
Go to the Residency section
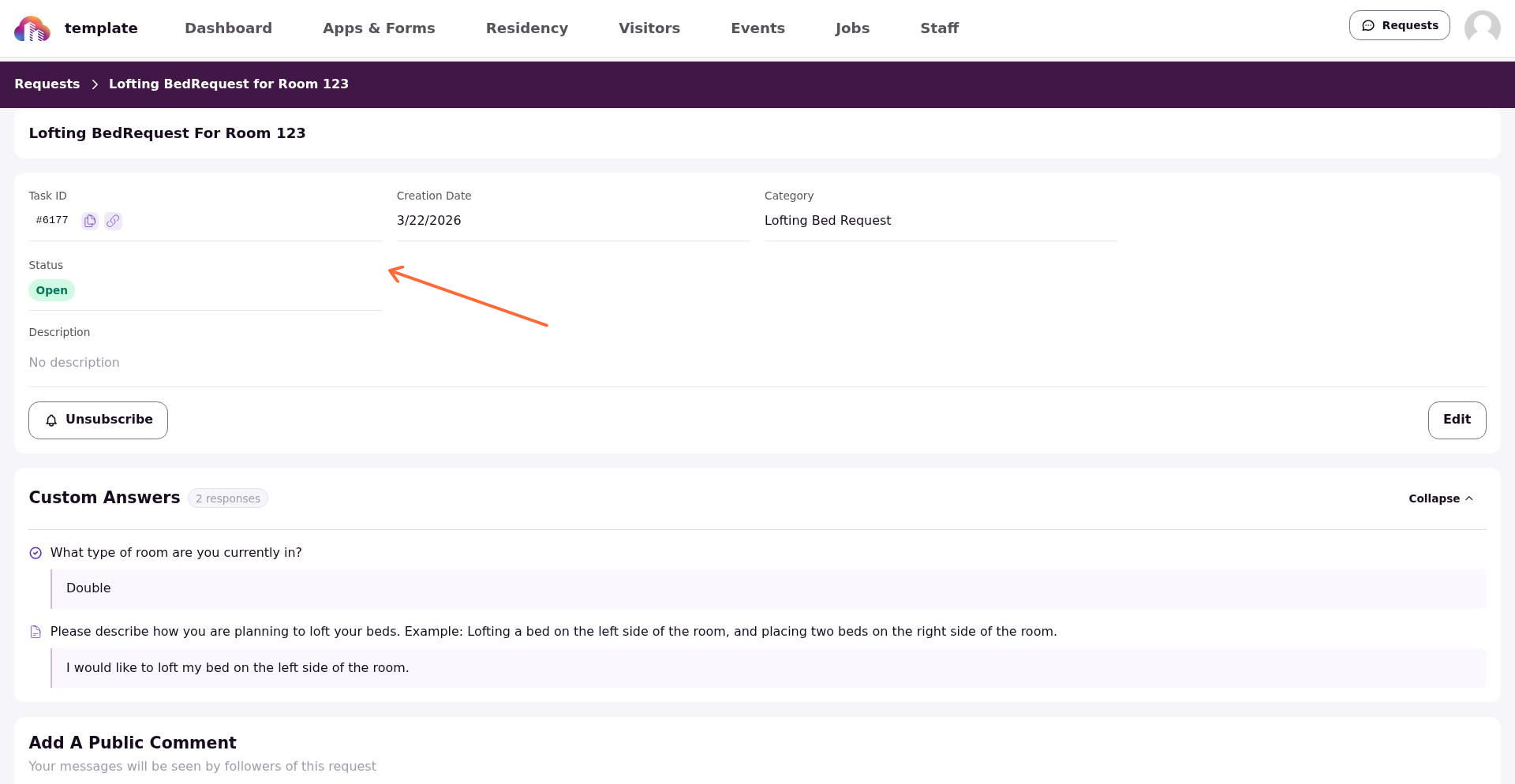click(x=527, y=28)
